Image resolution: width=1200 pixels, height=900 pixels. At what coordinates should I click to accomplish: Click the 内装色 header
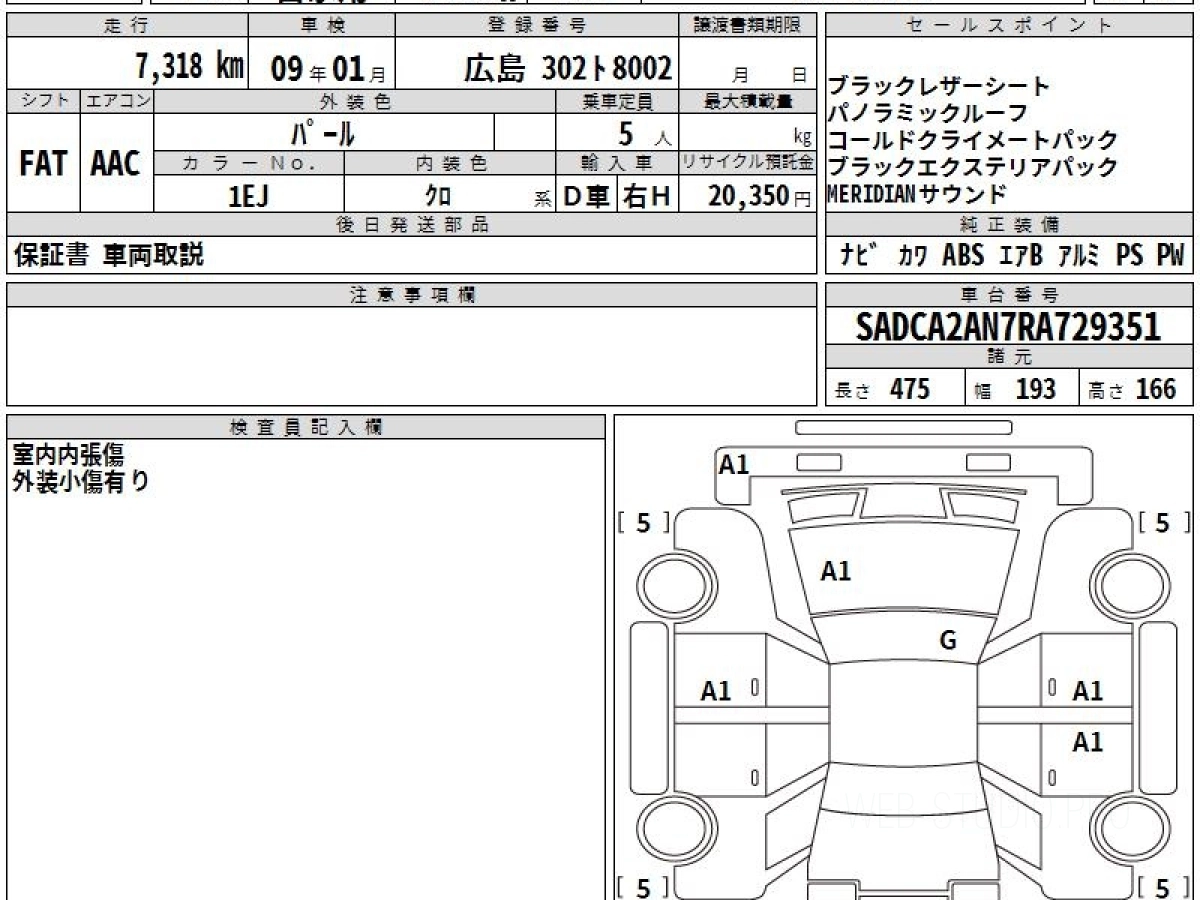click(x=450, y=163)
